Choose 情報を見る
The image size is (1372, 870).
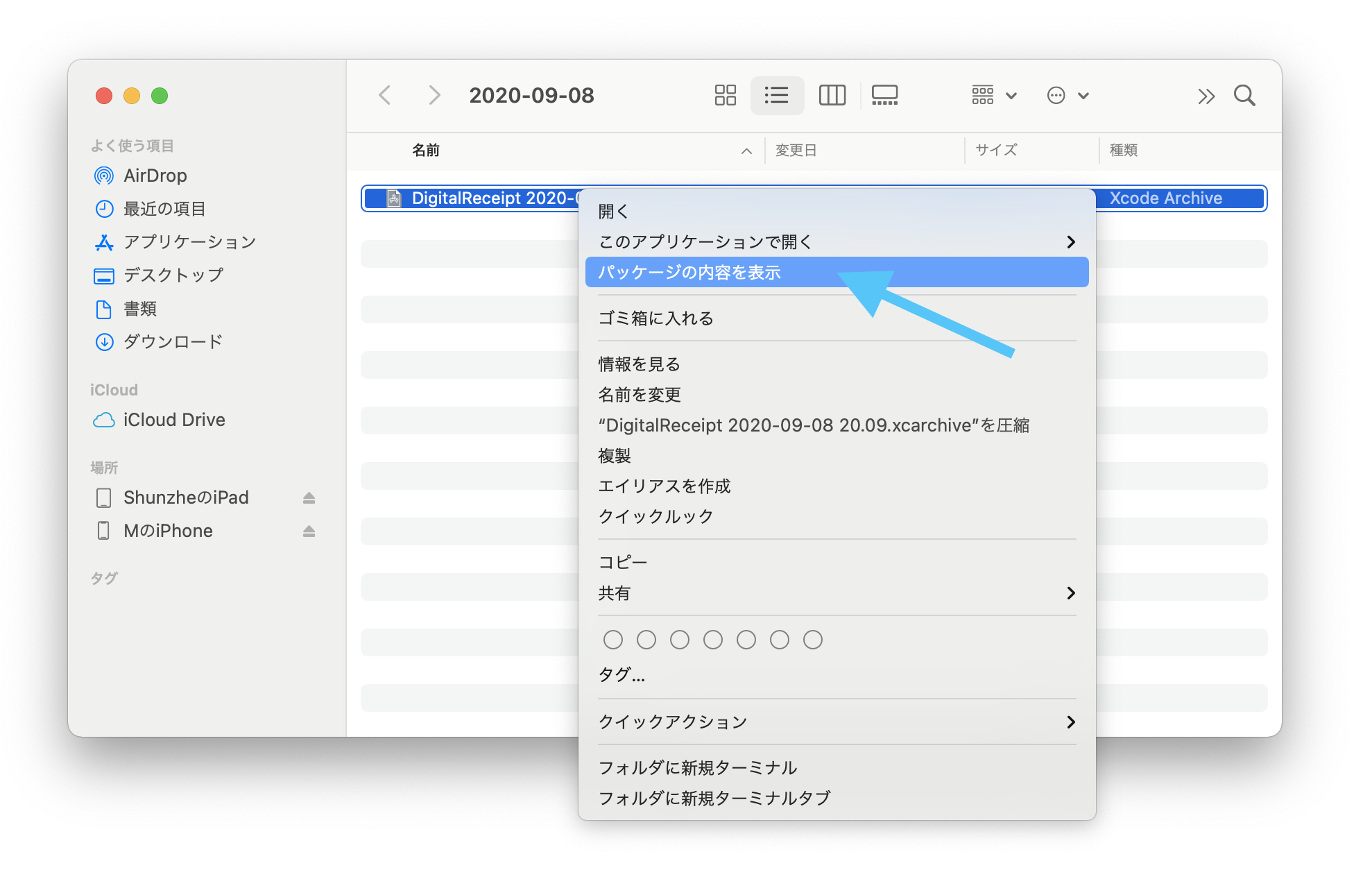point(837,364)
